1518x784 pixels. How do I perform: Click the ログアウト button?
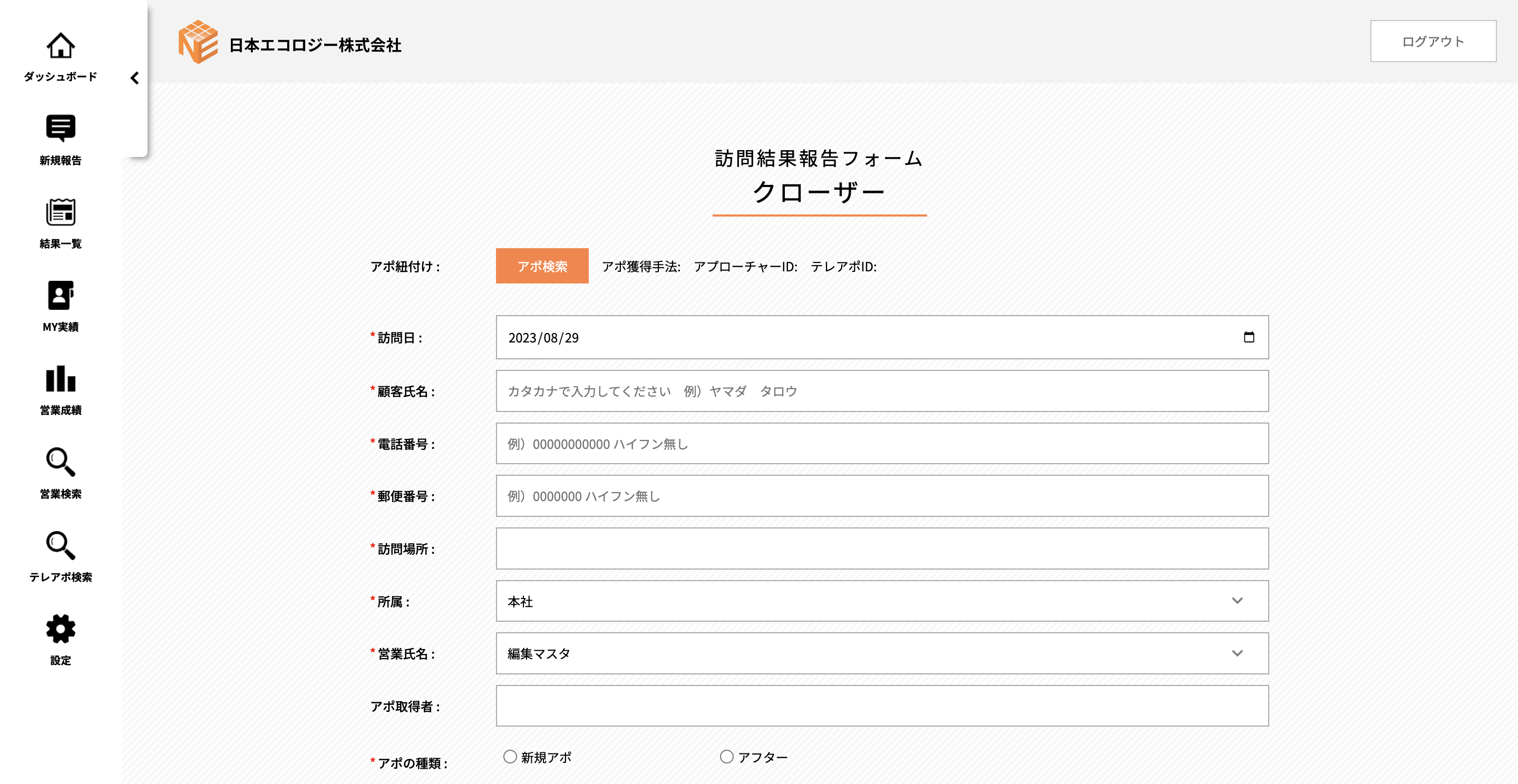(1433, 41)
